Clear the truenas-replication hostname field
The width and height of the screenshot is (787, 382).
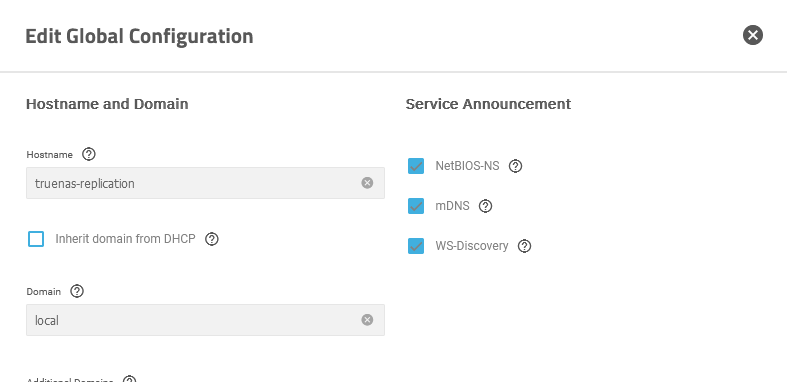[x=367, y=183]
